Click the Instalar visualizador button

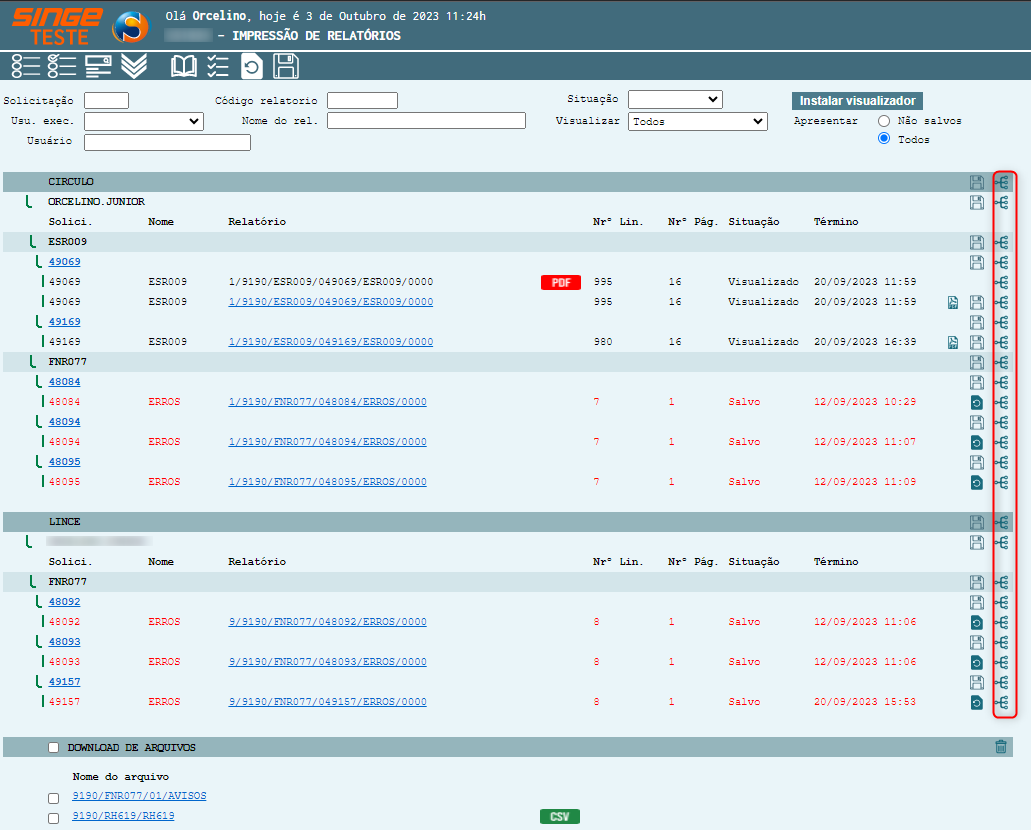pos(857,101)
